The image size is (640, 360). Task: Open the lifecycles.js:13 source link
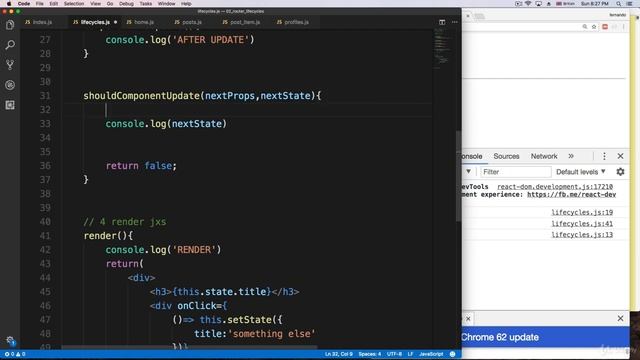[x=582, y=235]
